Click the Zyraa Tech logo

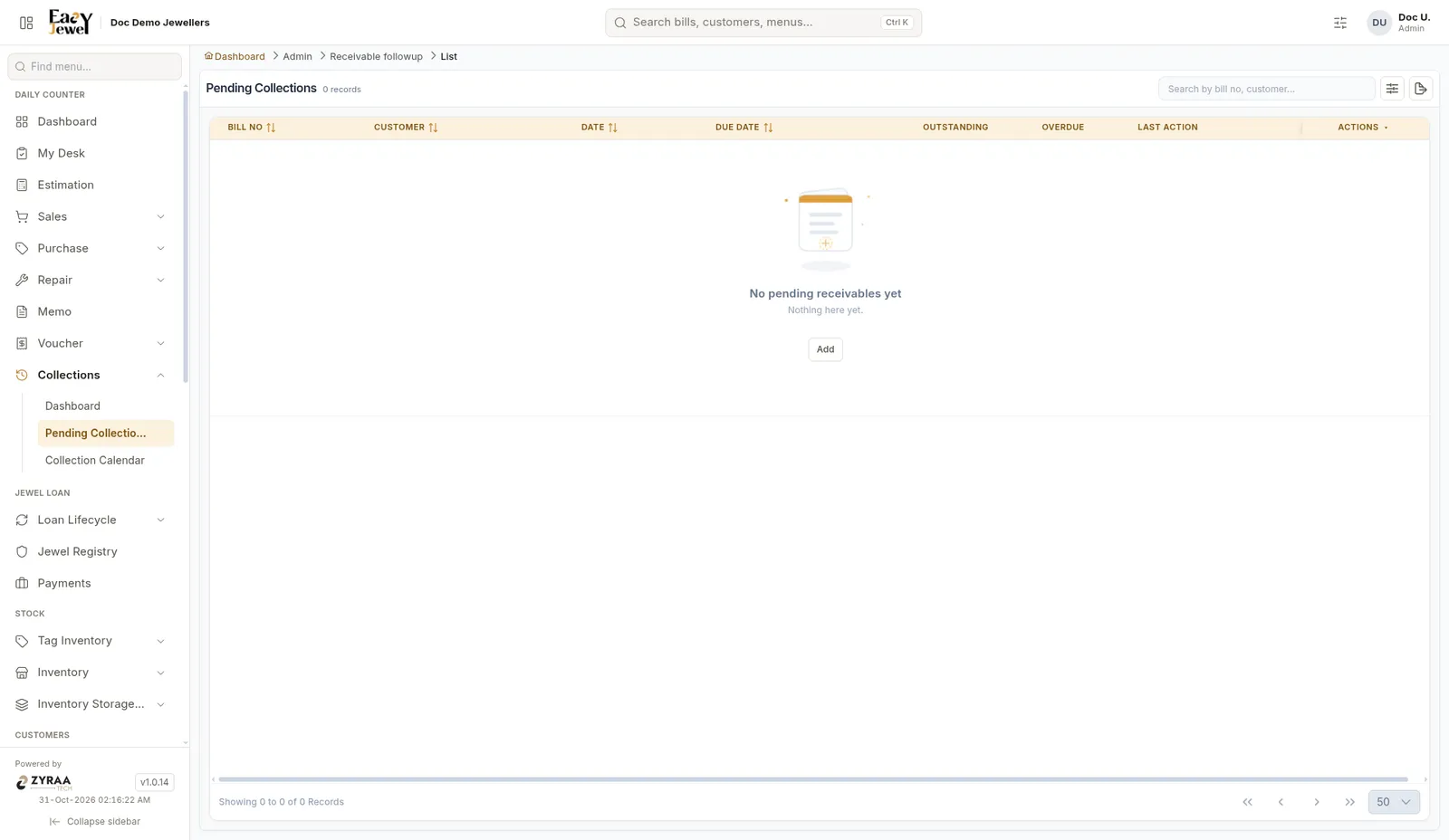click(x=43, y=782)
